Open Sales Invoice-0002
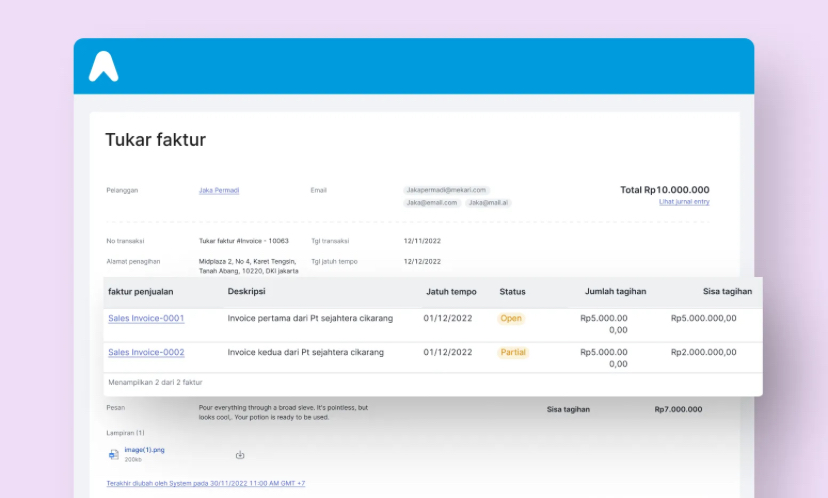Screen dimensions: 828x498 [146, 353]
